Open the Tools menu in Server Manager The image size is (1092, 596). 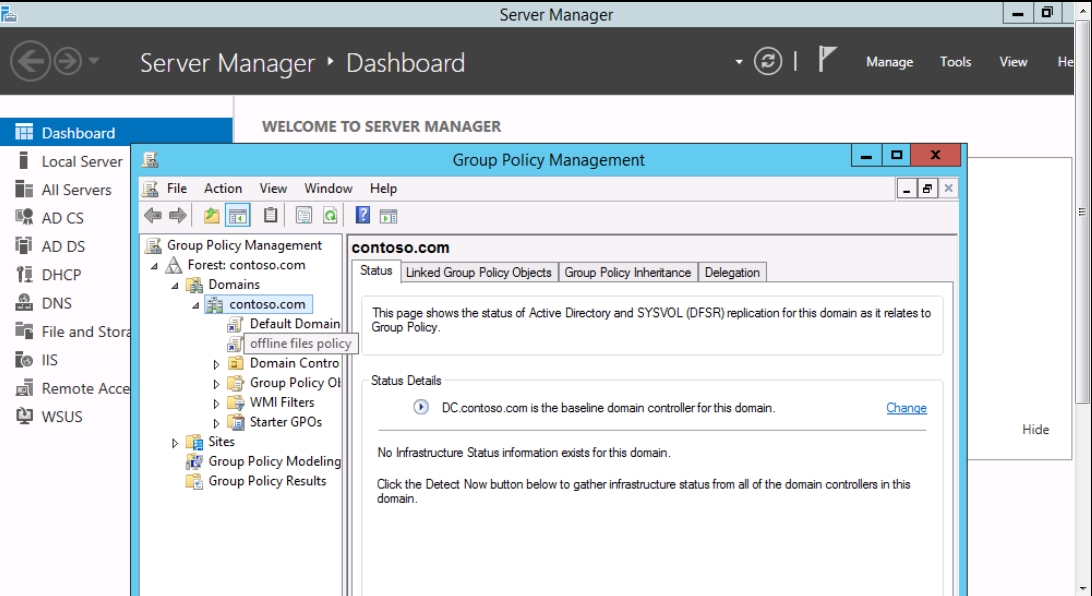click(955, 62)
